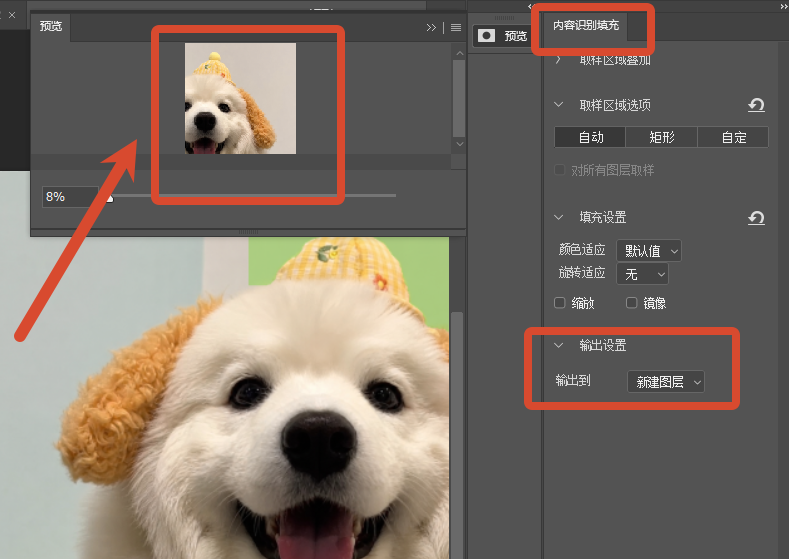Viewport: 789px width, 559px height.
Task: Enable the 镜像 checkbox
Action: pyautogui.click(x=632, y=303)
